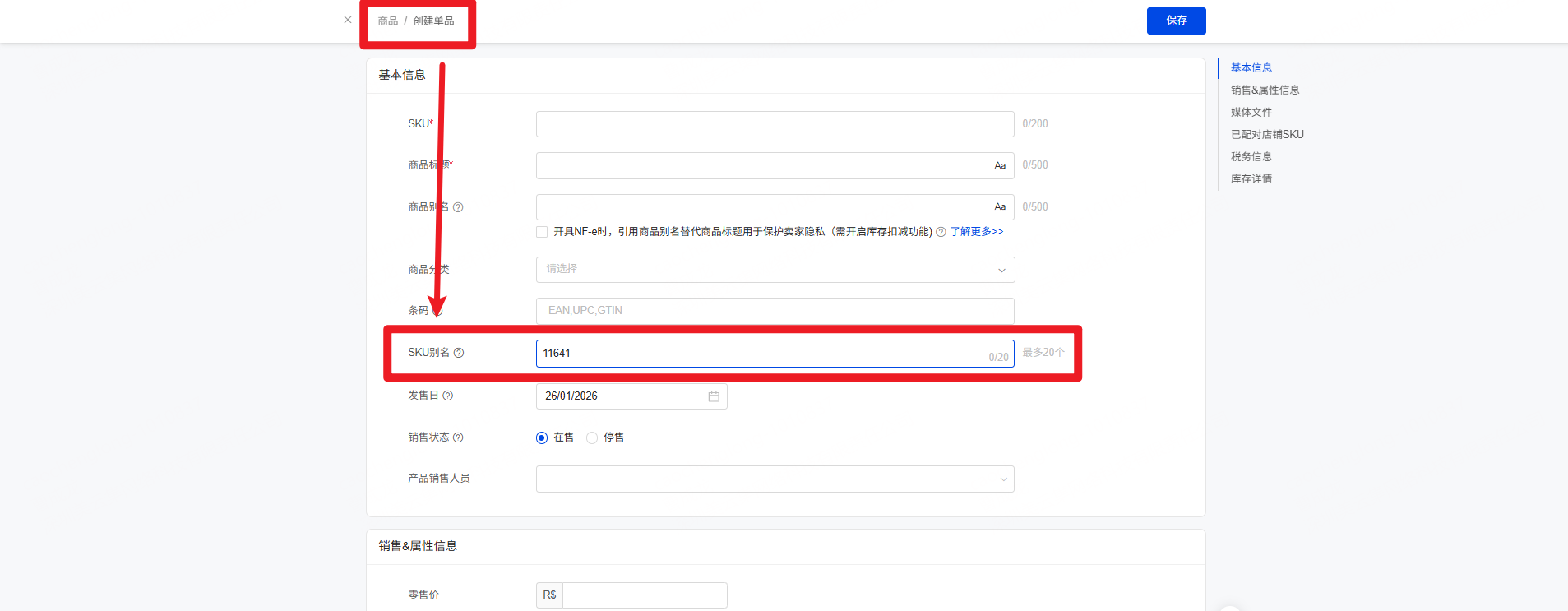Select the 停售 radio button
Screen dimensions: 1568x611
tap(592, 437)
